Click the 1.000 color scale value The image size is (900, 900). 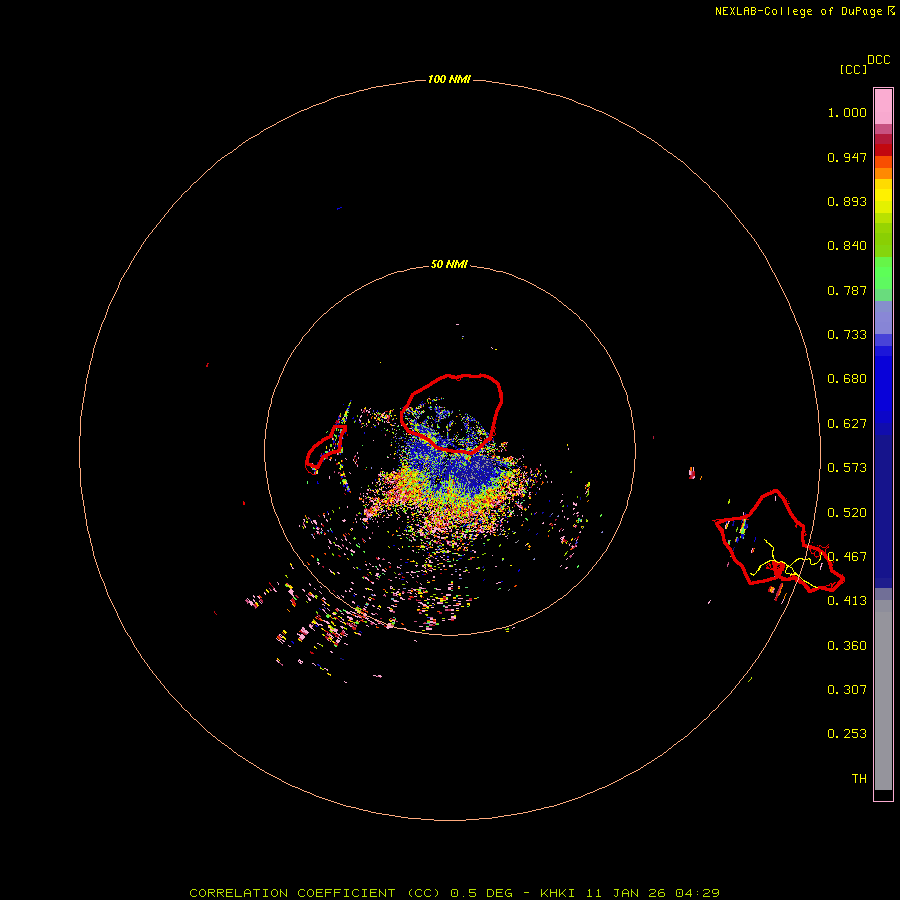pos(847,112)
